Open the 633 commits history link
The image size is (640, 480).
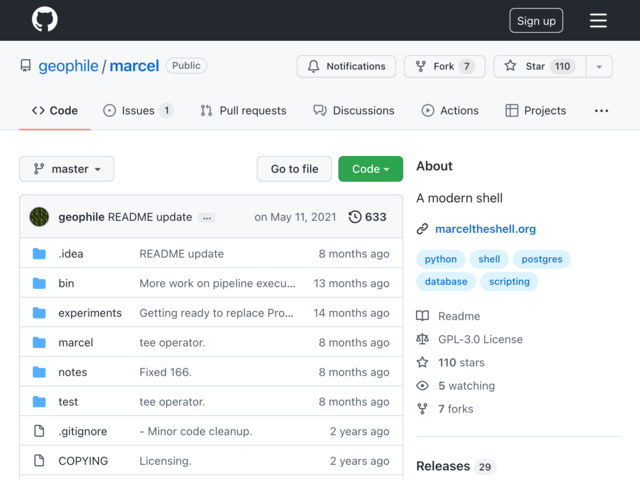click(x=367, y=217)
